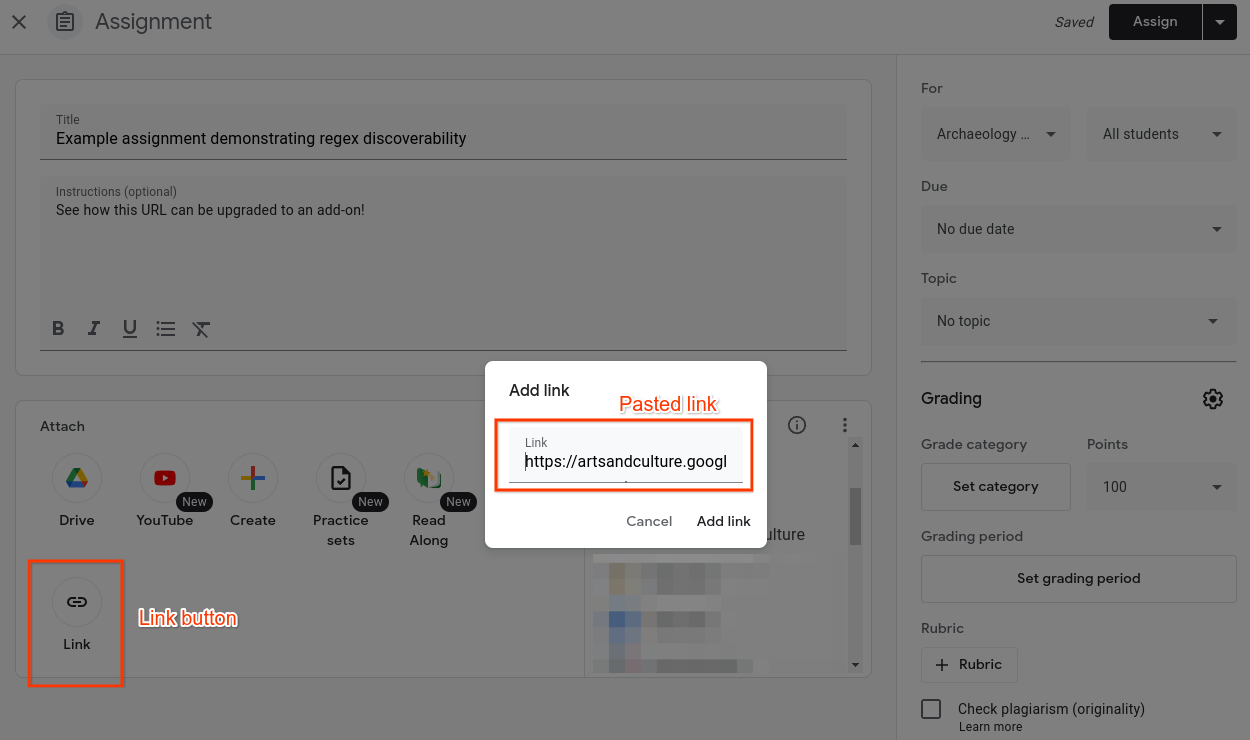Enable Check plagiarism (originality)
The height and width of the screenshot is (740, 1250).
[930, 708]
